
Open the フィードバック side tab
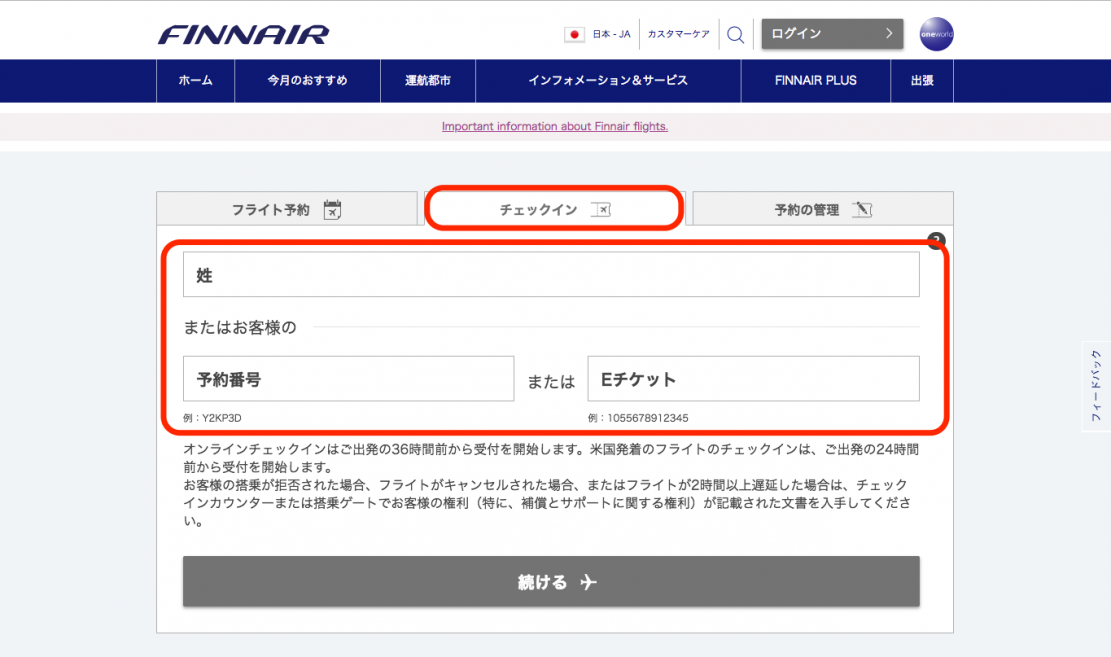(1096, 386)
